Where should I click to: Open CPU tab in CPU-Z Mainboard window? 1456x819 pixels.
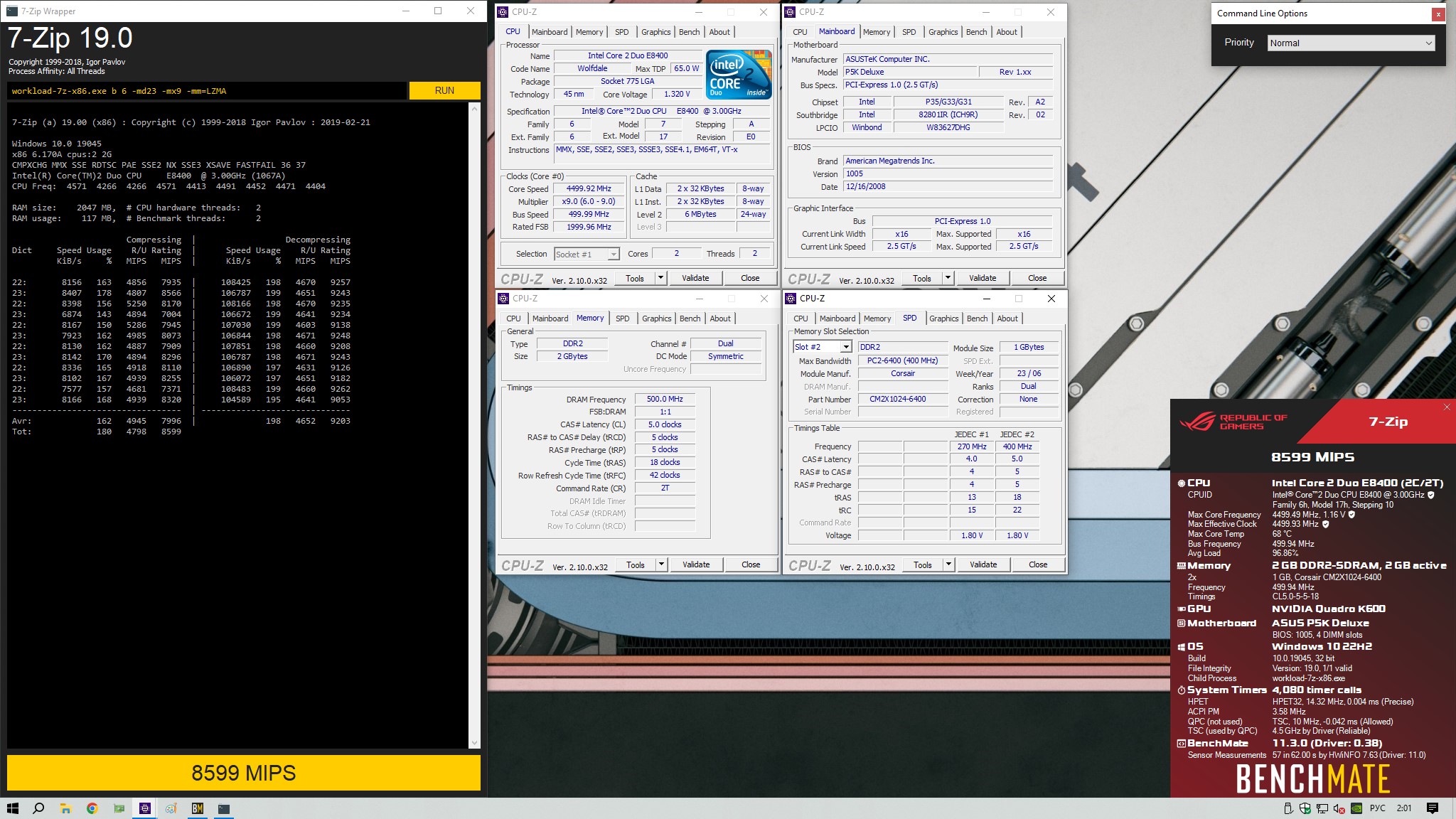click(x=800, y=32)
